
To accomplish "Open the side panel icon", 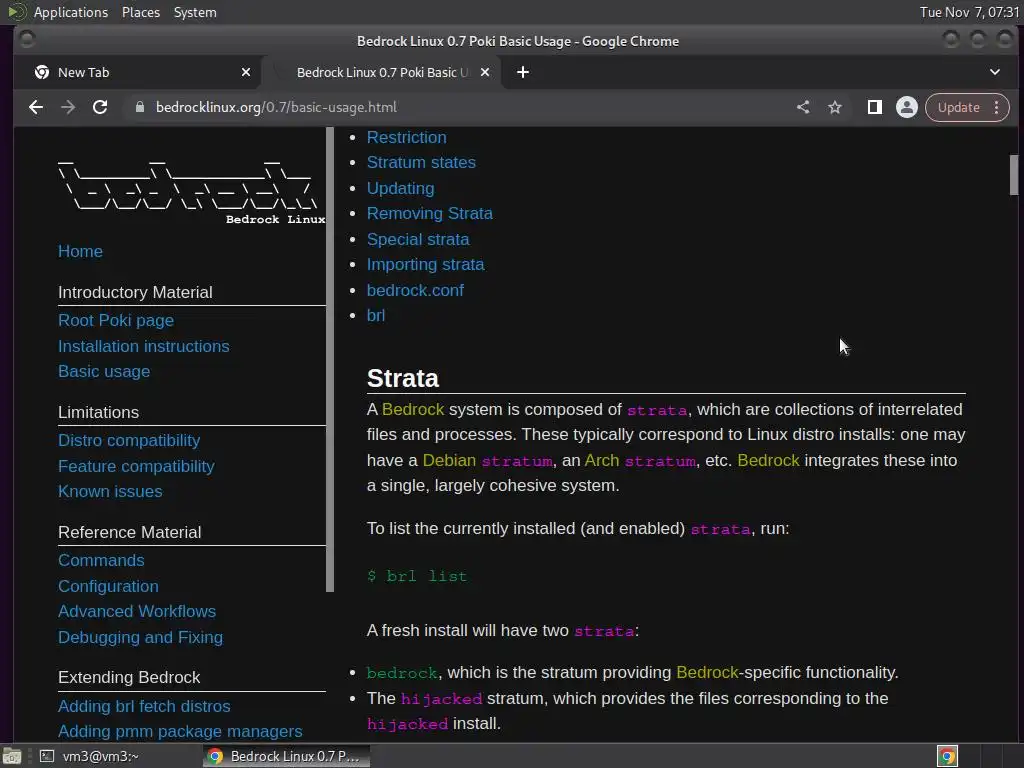I will point(874,107).
